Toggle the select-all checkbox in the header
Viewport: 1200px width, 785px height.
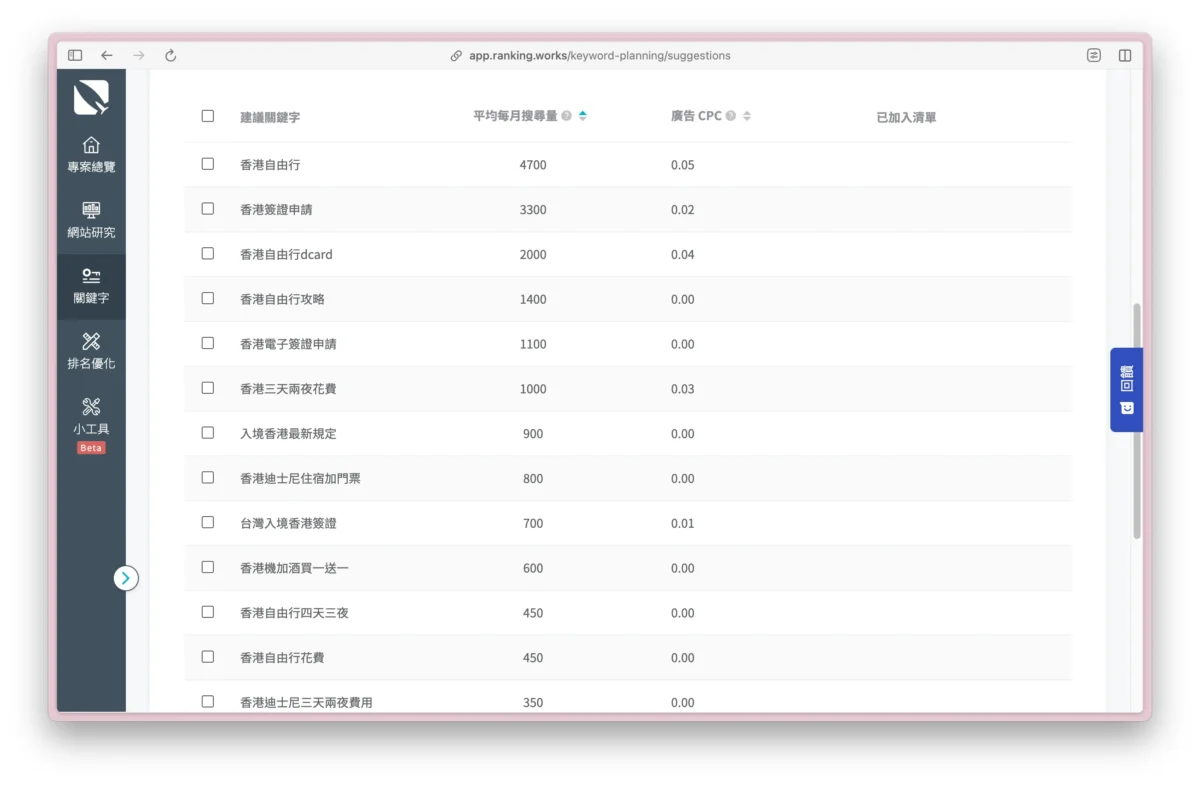click(208, 116)
